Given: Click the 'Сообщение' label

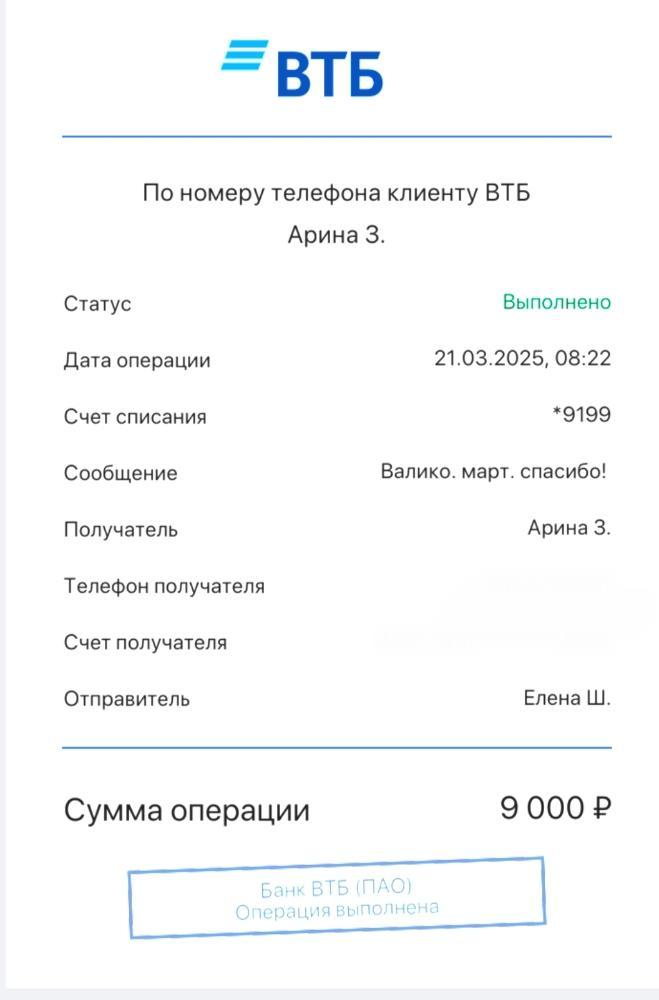Looking at the screenshot, I should 121,473.
